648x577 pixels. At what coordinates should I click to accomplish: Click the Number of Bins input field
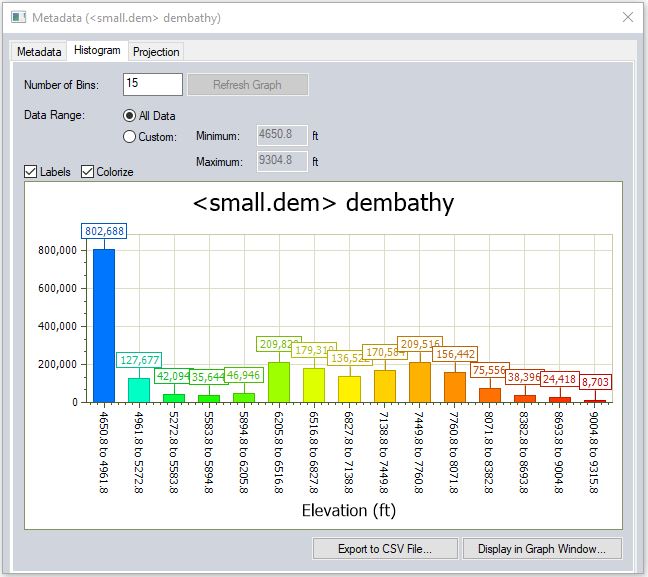(x=152, y=85)
